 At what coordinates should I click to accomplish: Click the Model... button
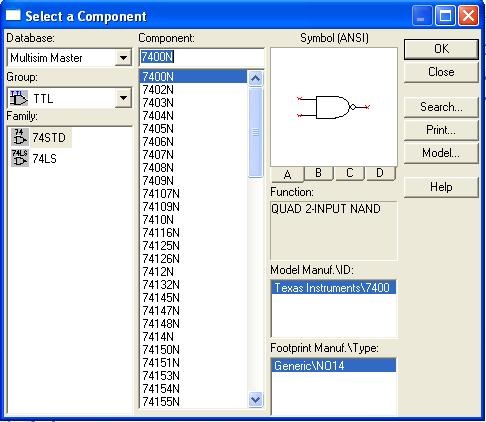tap(441, 153)
